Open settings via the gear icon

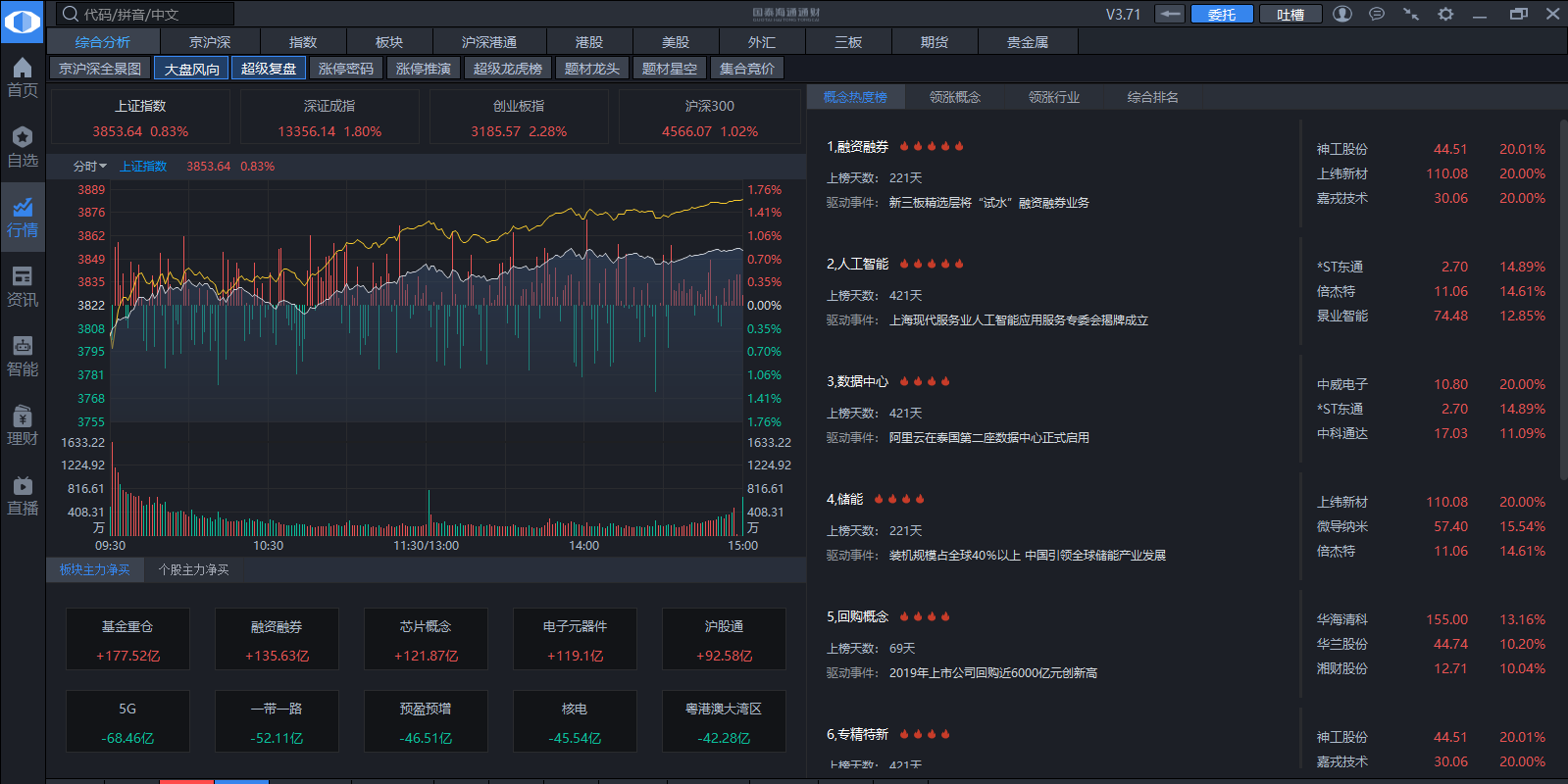pos(1445,14)
